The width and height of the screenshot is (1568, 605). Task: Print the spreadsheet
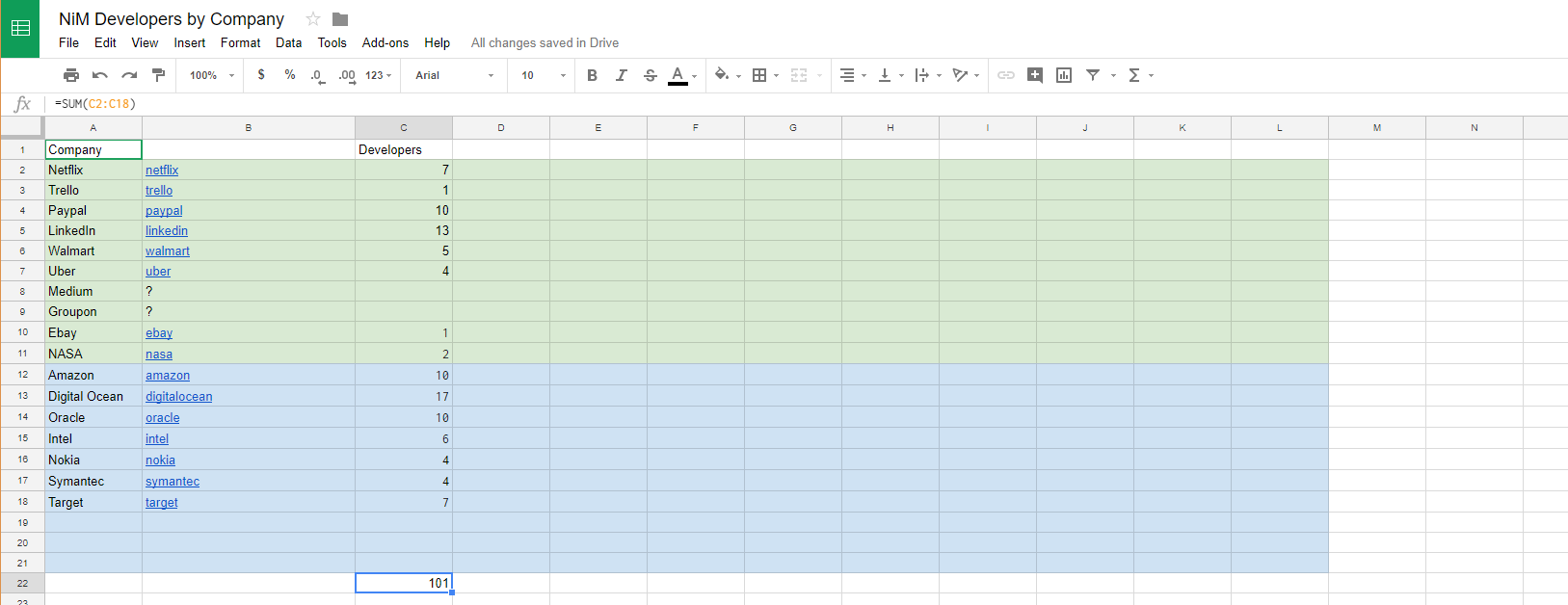pos(71,75)
